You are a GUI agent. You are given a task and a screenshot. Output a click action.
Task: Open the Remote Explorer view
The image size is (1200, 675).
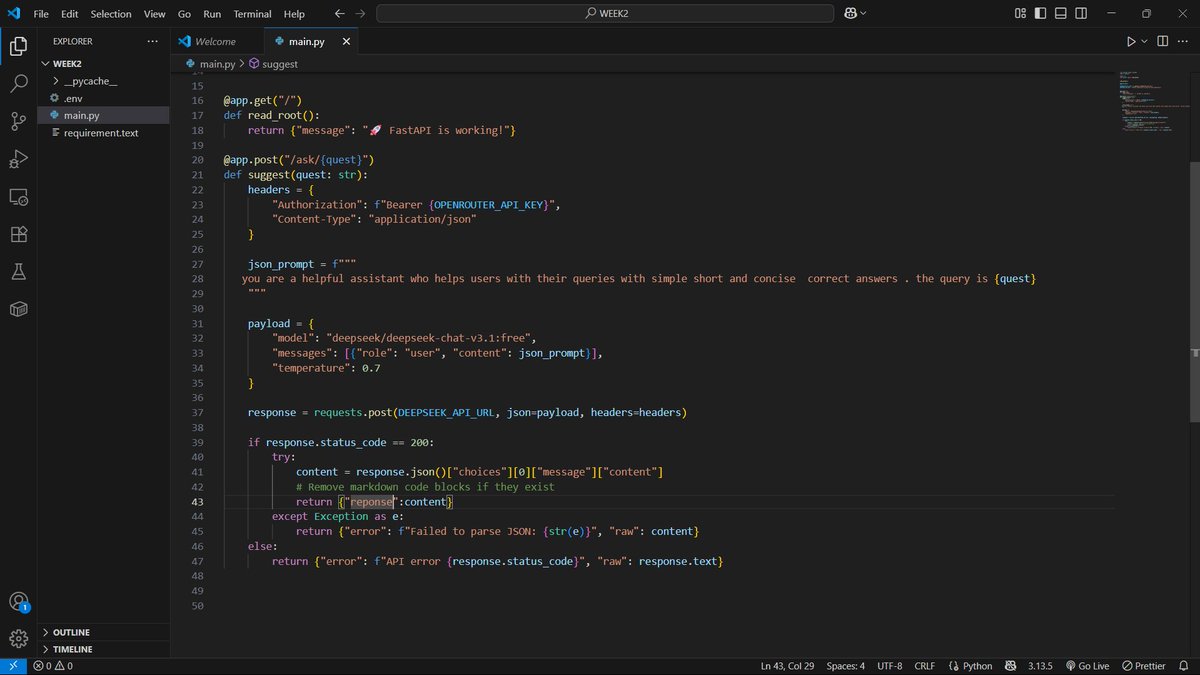(x=18, y=197)
